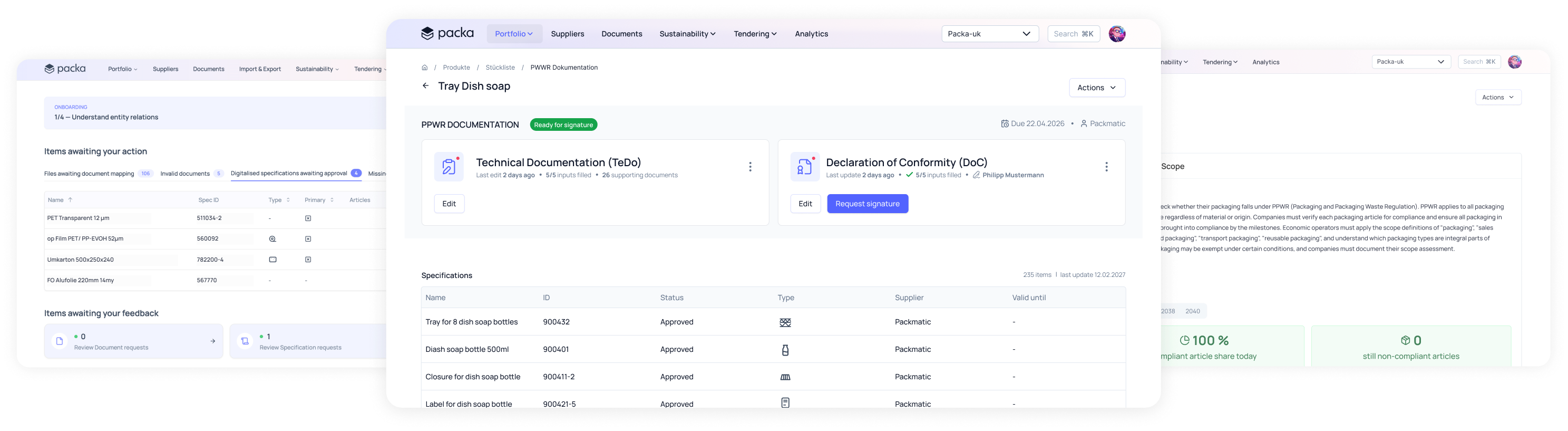Click Review Document requests file icon

(60, 341)
